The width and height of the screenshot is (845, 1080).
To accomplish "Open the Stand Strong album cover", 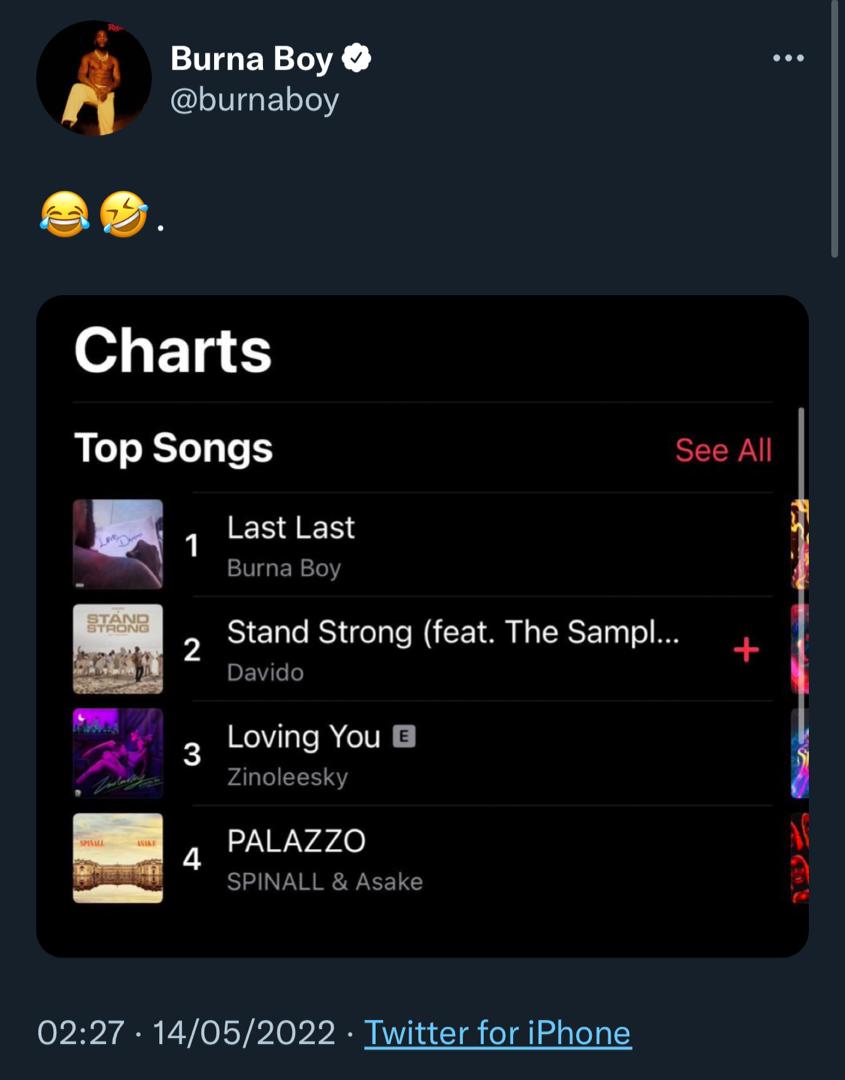I will (x=118, y=649).
